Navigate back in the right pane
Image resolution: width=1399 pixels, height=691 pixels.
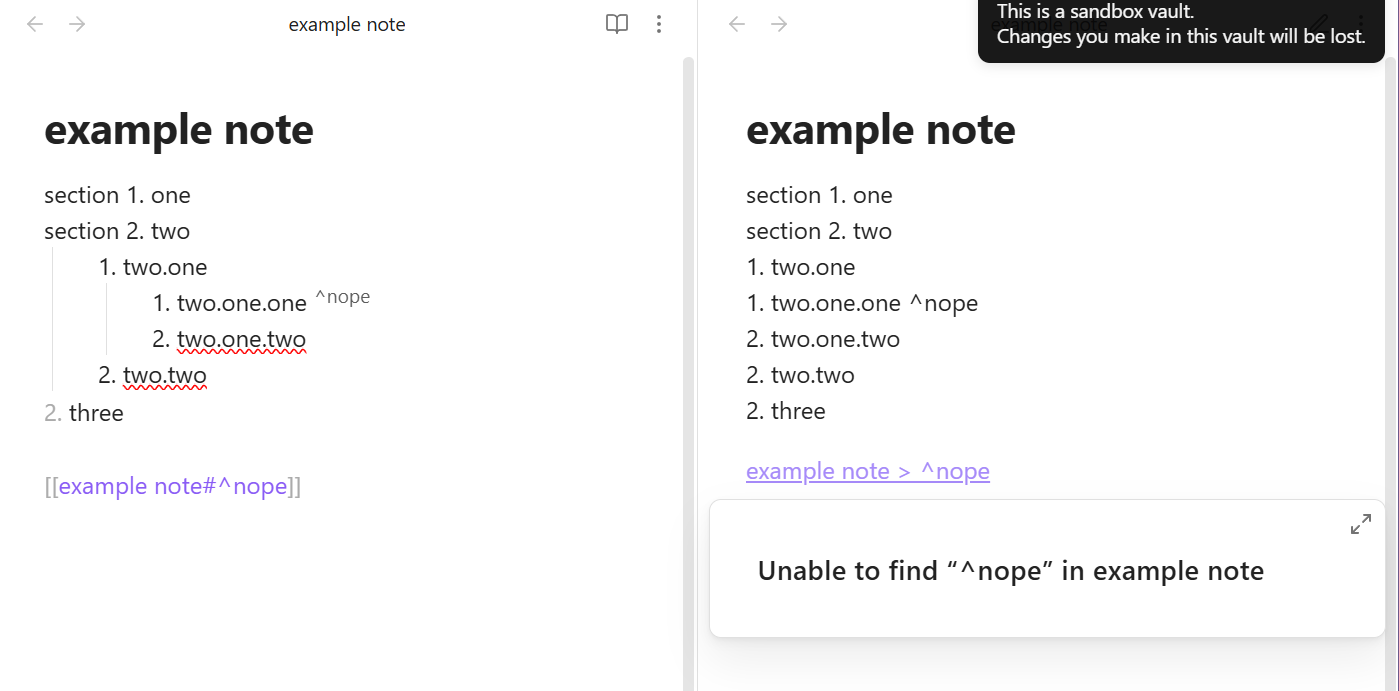(x=737, y=24)
